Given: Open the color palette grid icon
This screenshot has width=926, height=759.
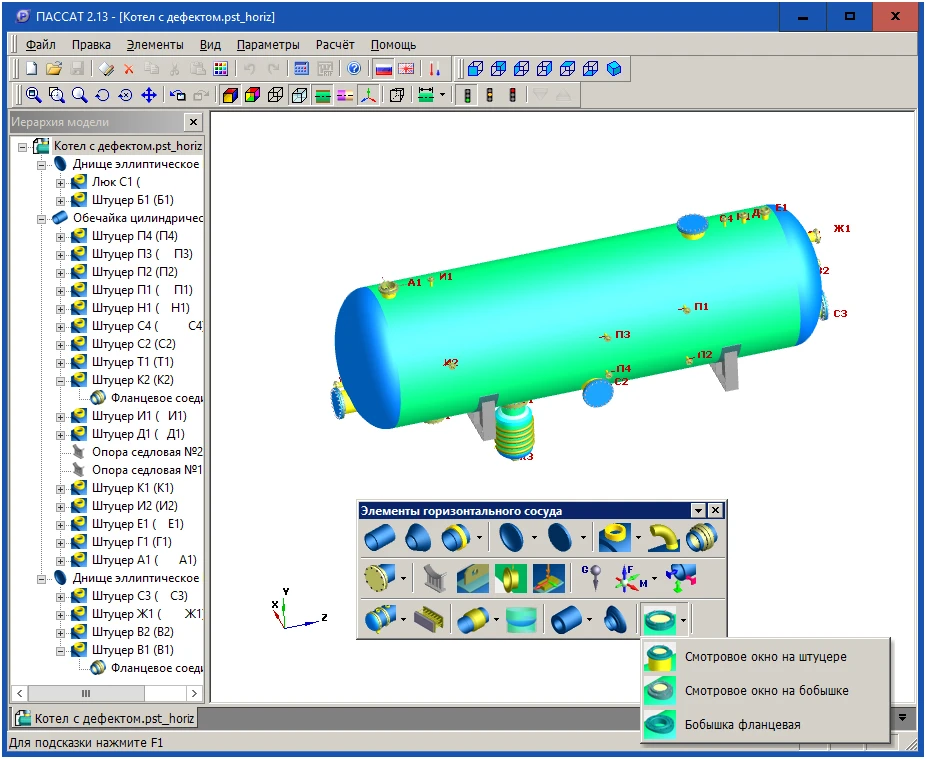Looking at the screenshot, I should pos(221,69).
